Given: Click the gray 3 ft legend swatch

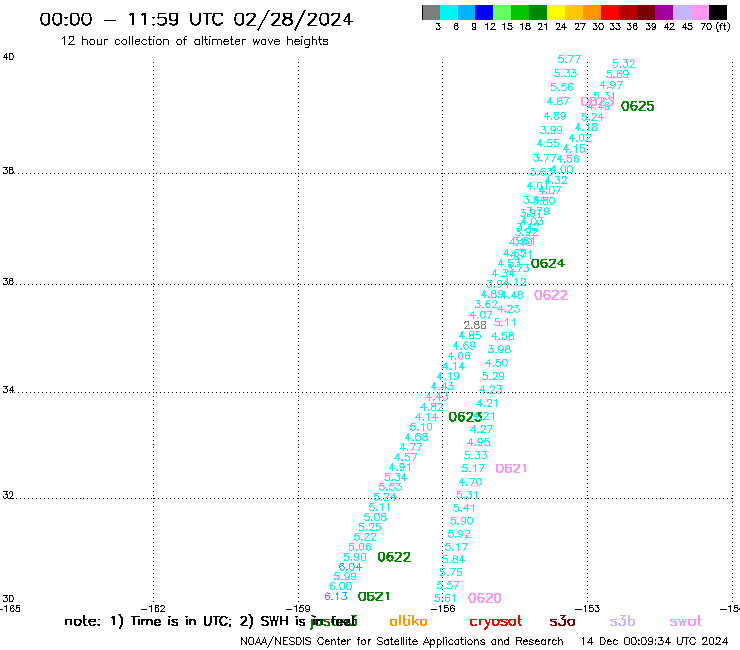Looking at the screenshot, I should click(x=431, y=12).
